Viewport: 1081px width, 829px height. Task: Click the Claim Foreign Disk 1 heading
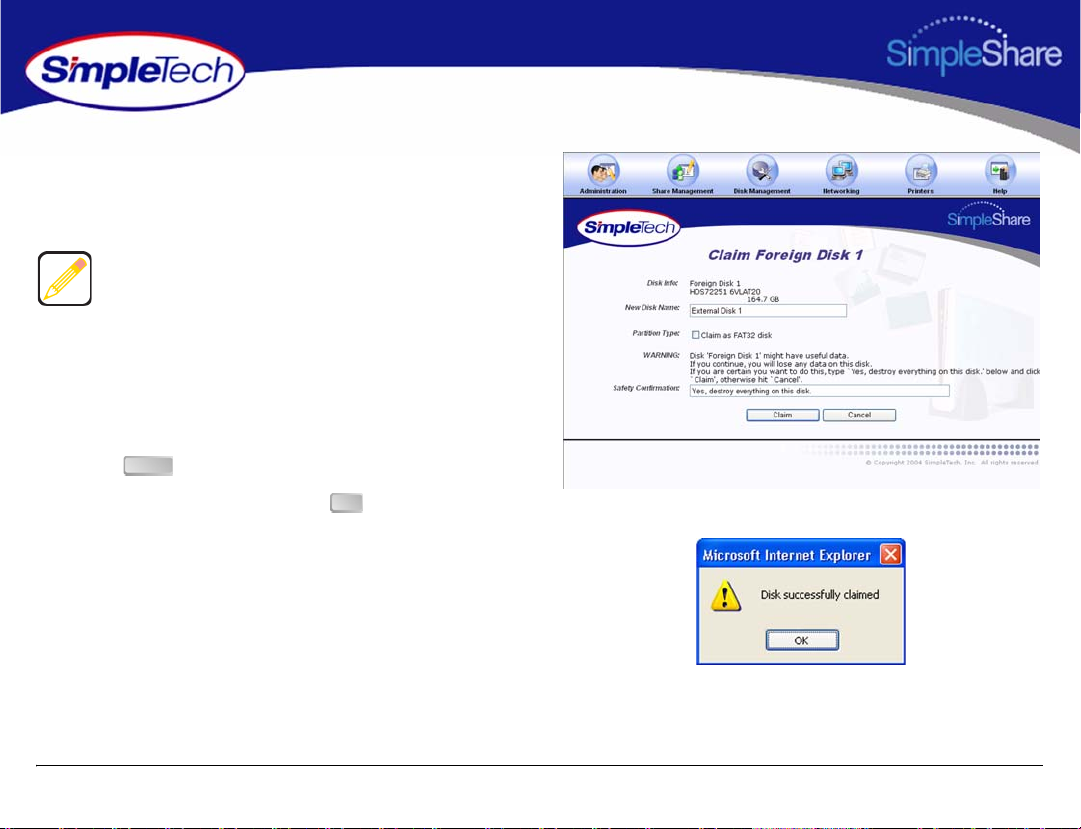[785, 255]
